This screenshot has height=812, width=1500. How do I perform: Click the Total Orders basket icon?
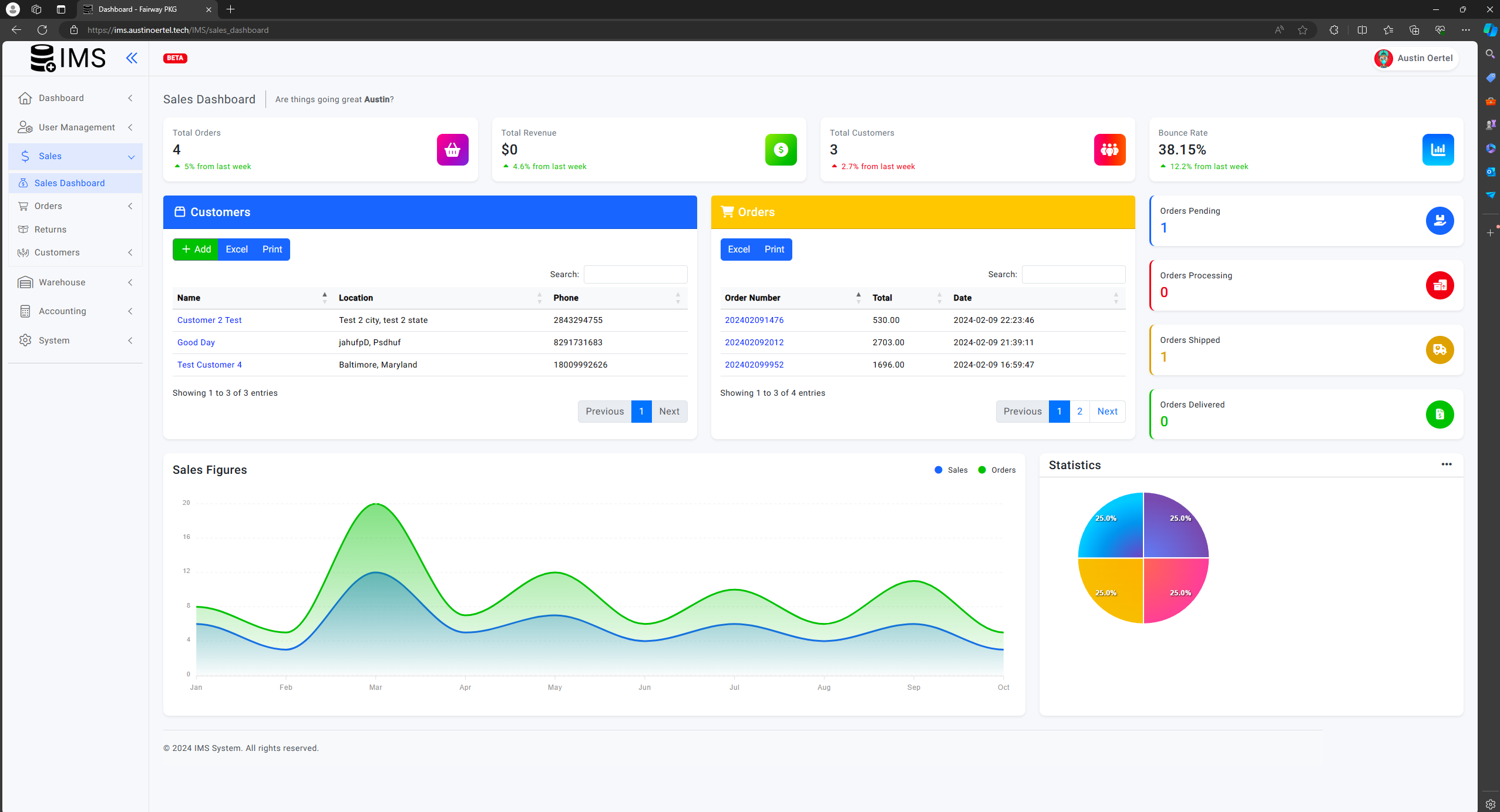point(452,150)
